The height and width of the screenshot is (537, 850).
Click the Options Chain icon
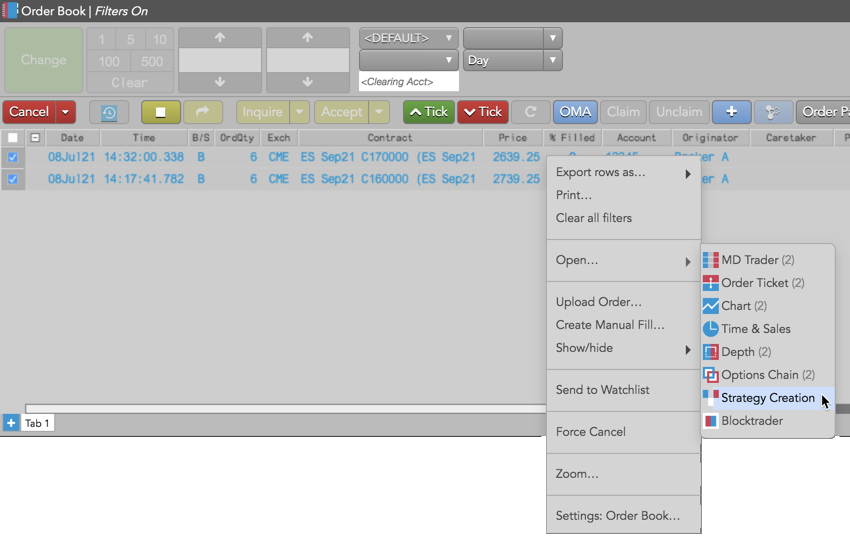711,375
